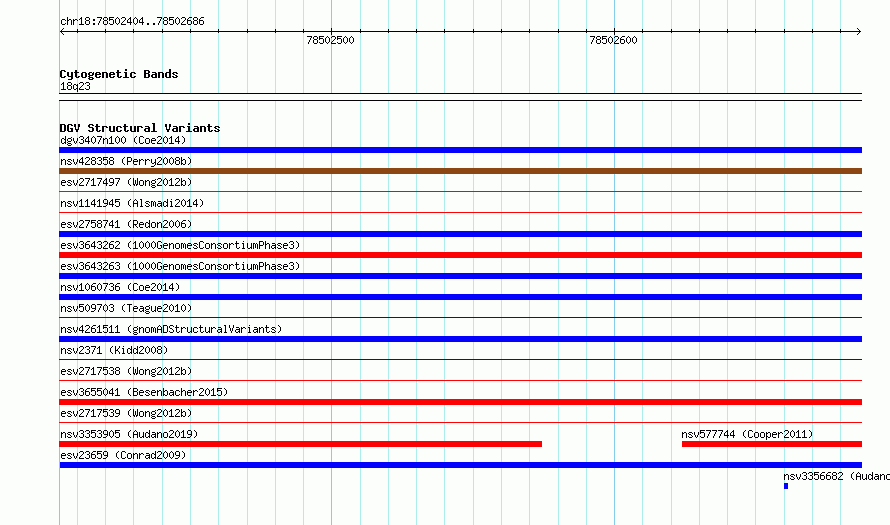Screen dimensions: 890x525
Task: Select the blue dgv3407n100 variant bar
Action: (x=460, y=150)
